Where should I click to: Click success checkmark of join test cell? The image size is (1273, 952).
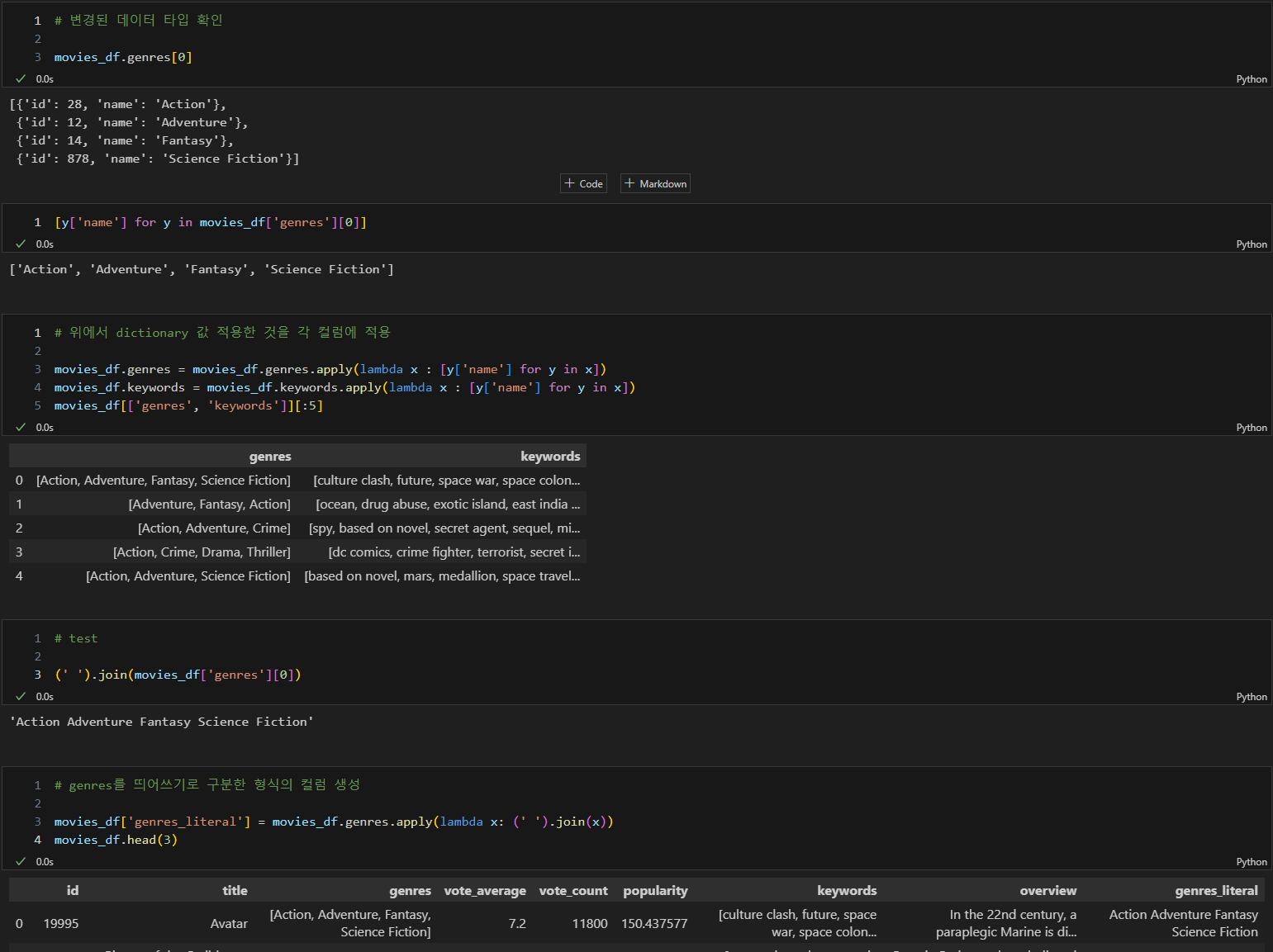point(21,697)
